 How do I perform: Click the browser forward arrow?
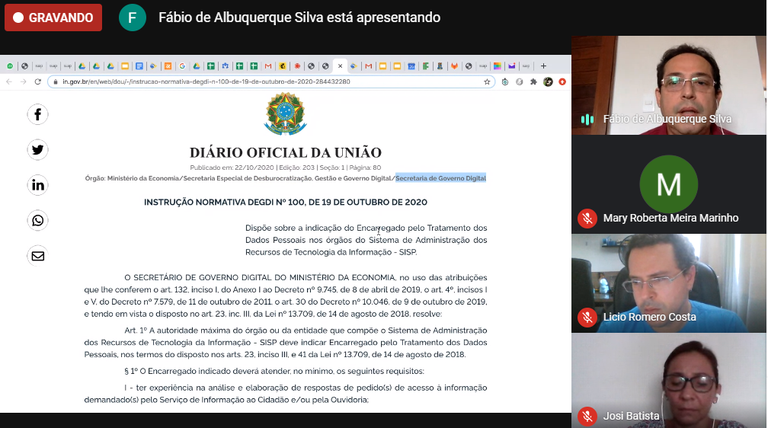click(x=23, y=82)
